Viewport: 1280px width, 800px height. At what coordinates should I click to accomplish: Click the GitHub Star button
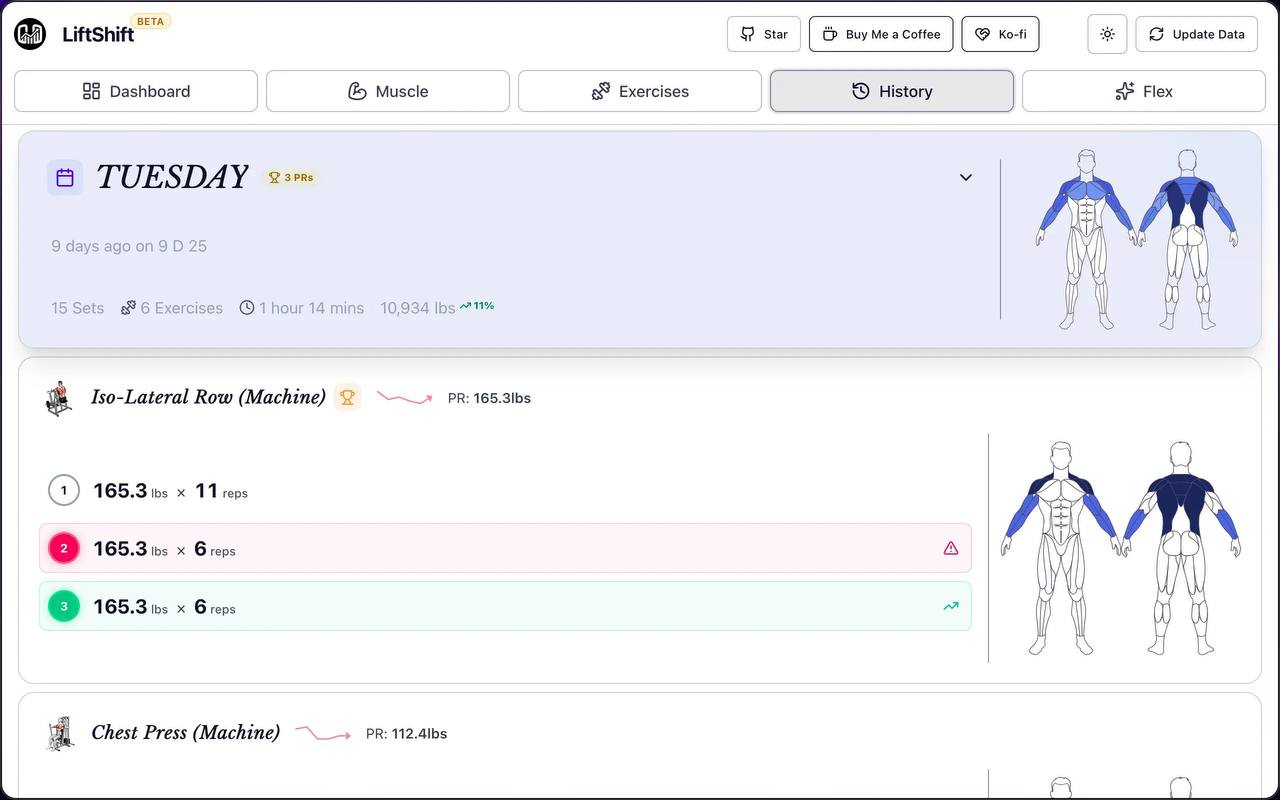(x=764, y=34)
